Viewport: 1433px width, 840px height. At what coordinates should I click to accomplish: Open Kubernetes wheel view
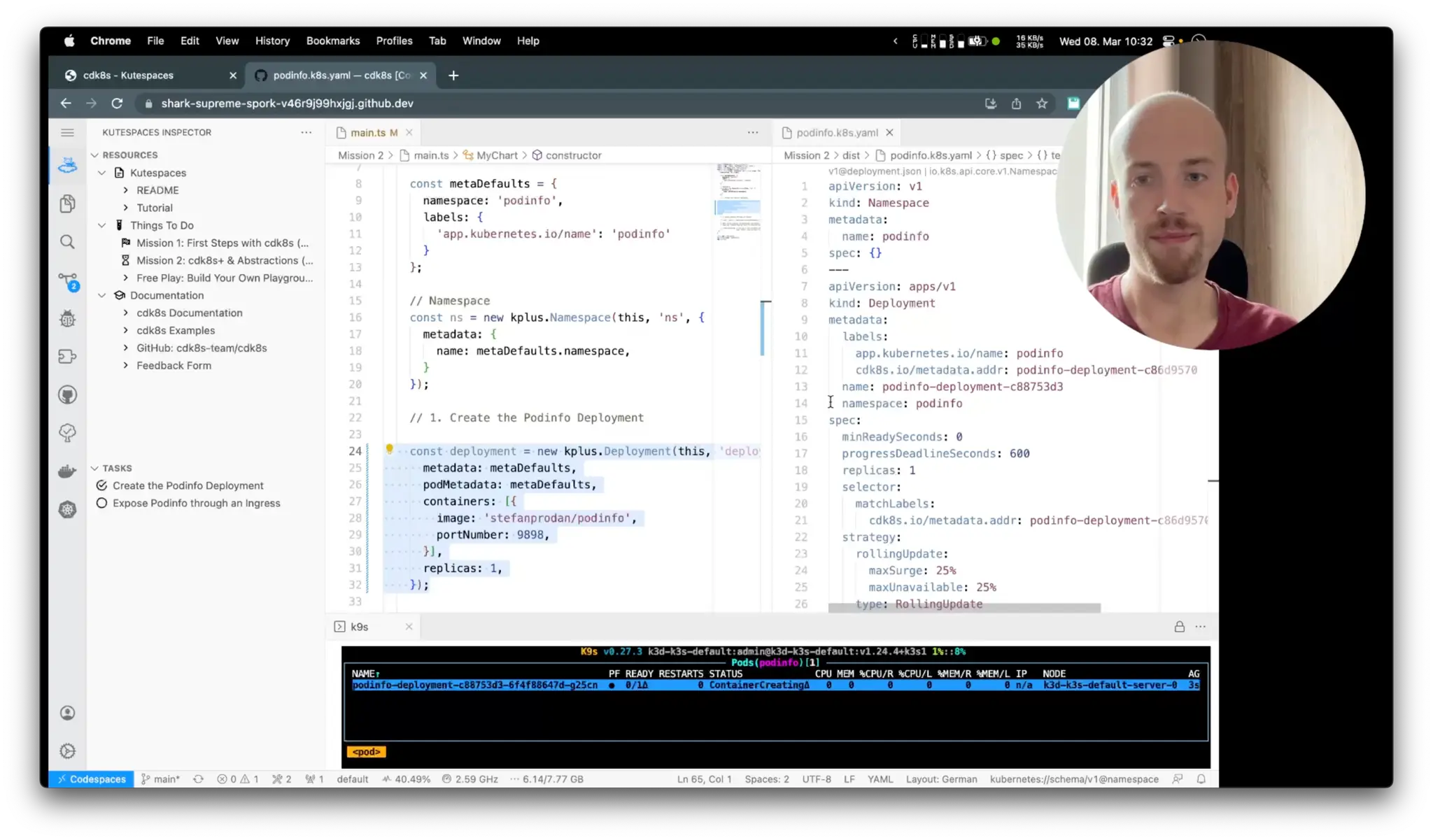click(67, 510)
